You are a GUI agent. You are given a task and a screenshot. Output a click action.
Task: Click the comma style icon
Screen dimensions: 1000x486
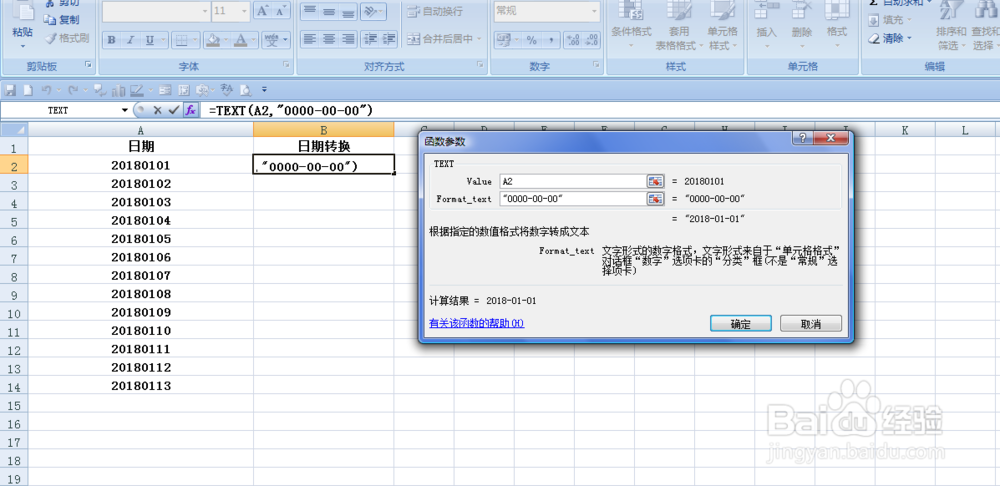click(550, 40)
